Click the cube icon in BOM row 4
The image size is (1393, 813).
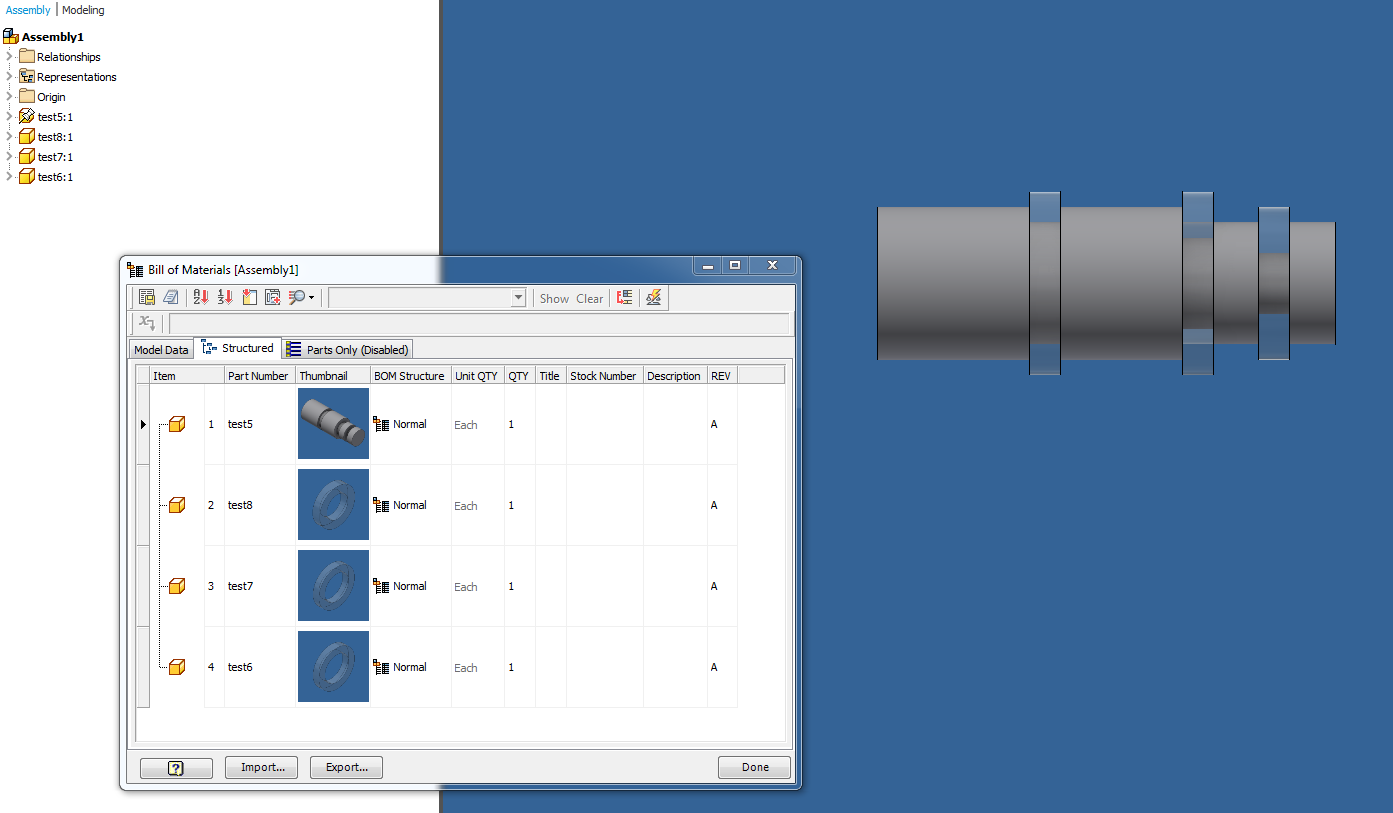point(176,667)
